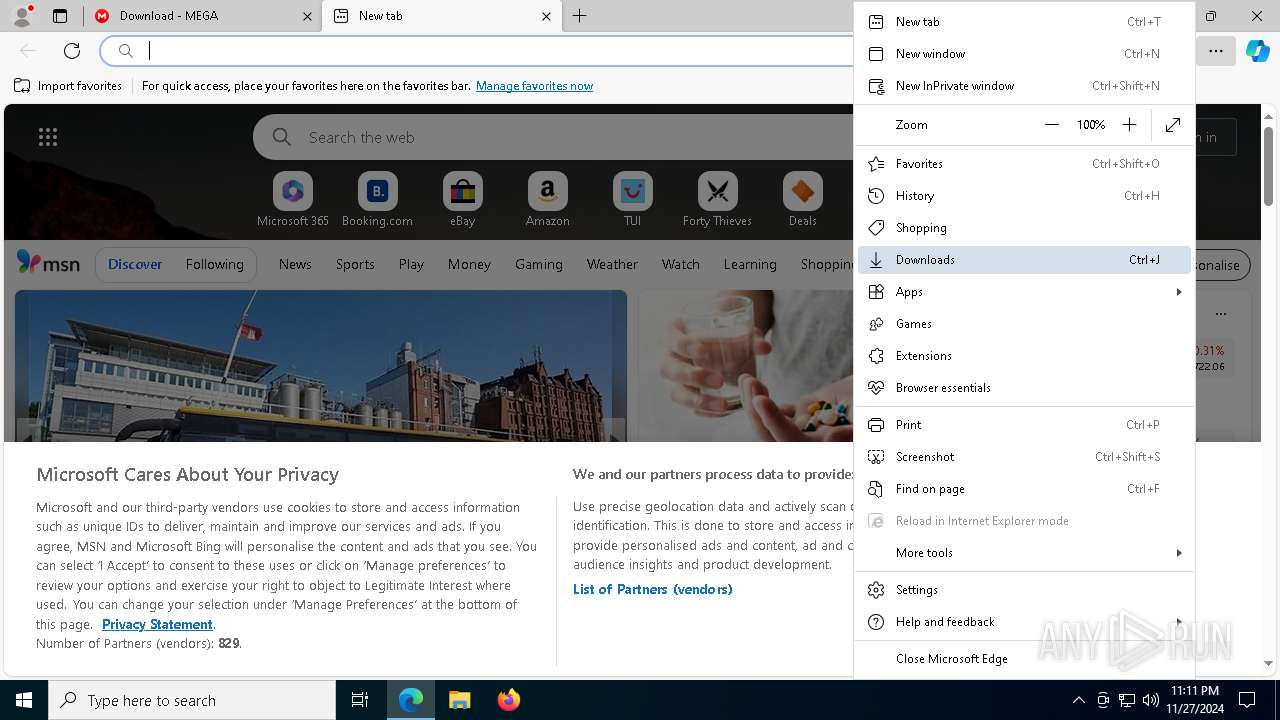
Task: Open the profile avatar icon
Action: pos(22,15)
